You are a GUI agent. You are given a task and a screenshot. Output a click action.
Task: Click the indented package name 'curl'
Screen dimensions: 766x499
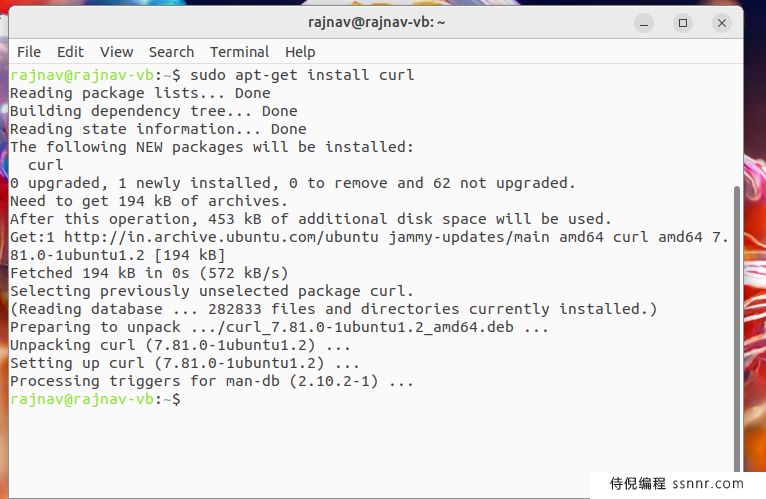45,165
